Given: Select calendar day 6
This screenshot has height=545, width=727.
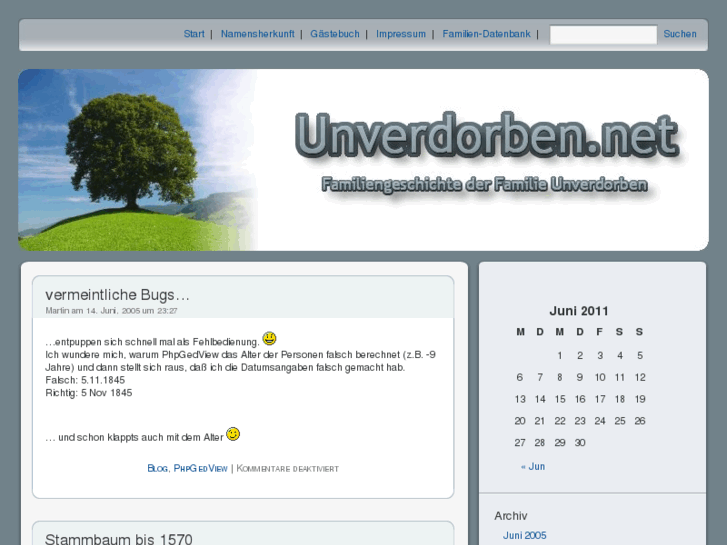Looking at the screenshot, I should (x=520, y=377).
